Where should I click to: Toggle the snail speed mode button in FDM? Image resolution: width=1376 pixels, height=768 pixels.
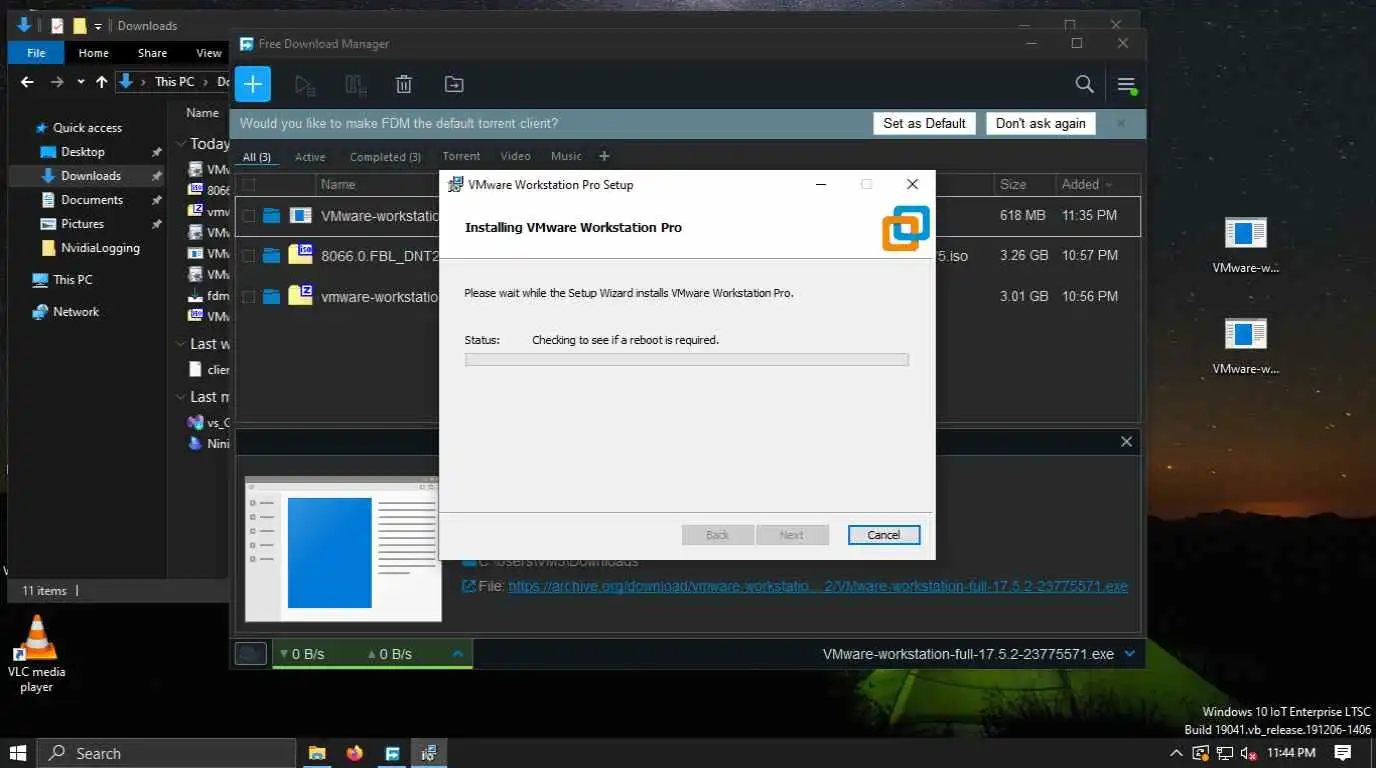[x=251, y=653]
